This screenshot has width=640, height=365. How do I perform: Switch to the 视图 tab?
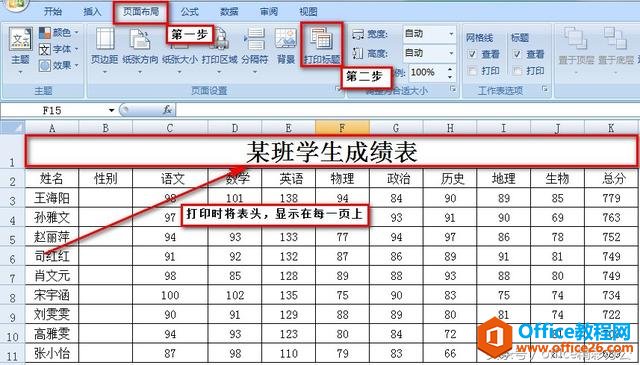[x=308, y=11]
